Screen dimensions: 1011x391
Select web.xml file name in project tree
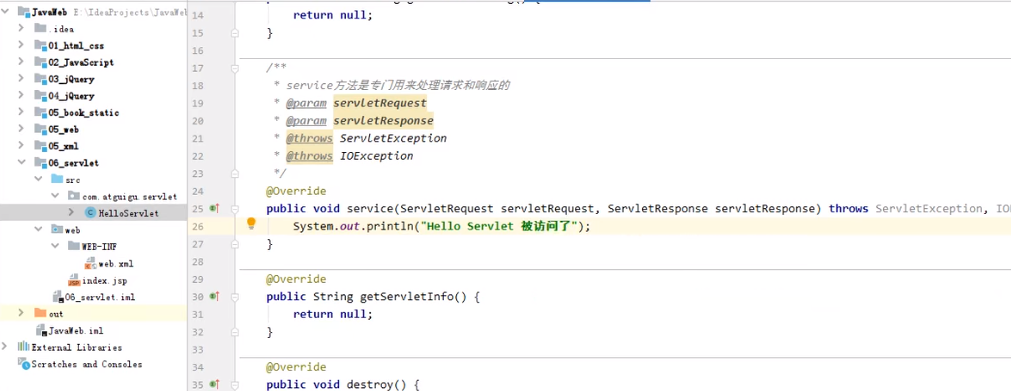pyautogui.click(x=115, y=263)
